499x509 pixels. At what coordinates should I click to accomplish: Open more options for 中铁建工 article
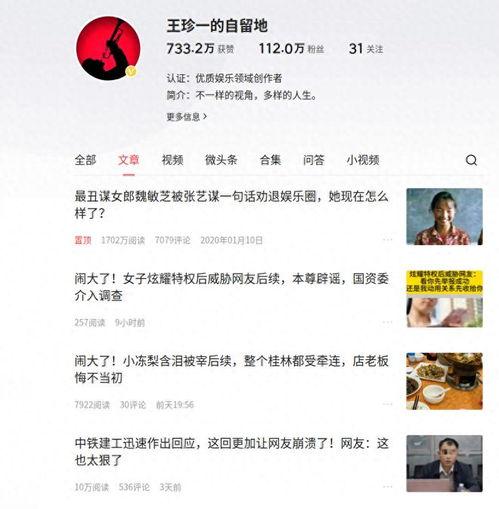(387, 487)
